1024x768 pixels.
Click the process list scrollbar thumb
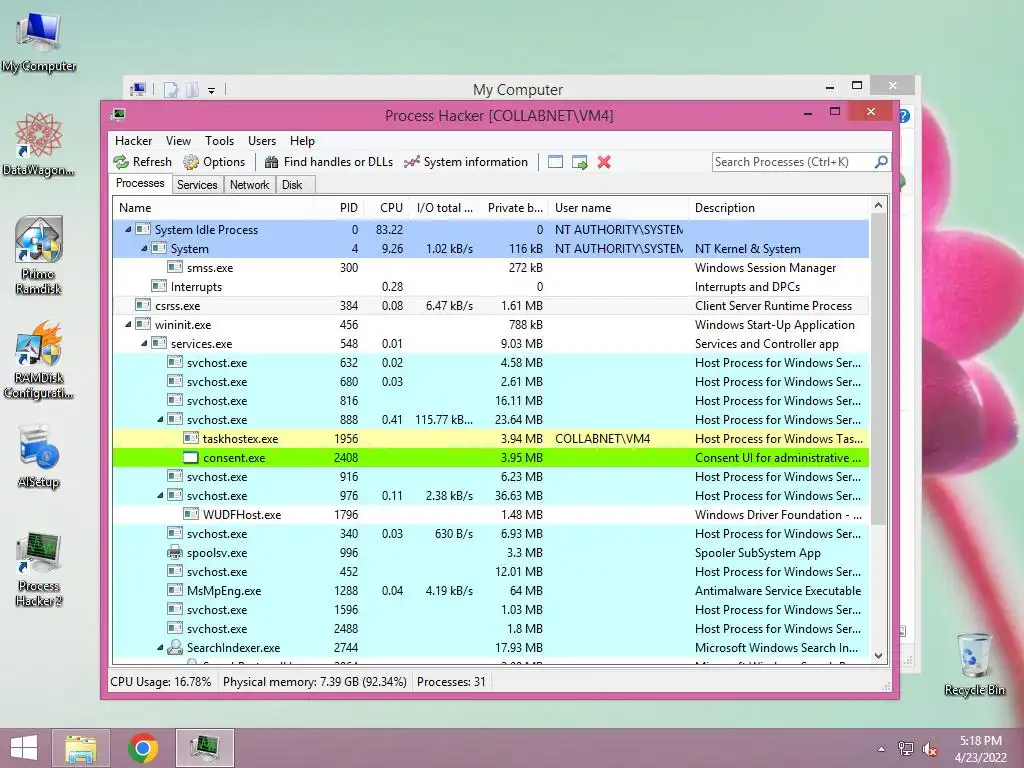(878, 369)
